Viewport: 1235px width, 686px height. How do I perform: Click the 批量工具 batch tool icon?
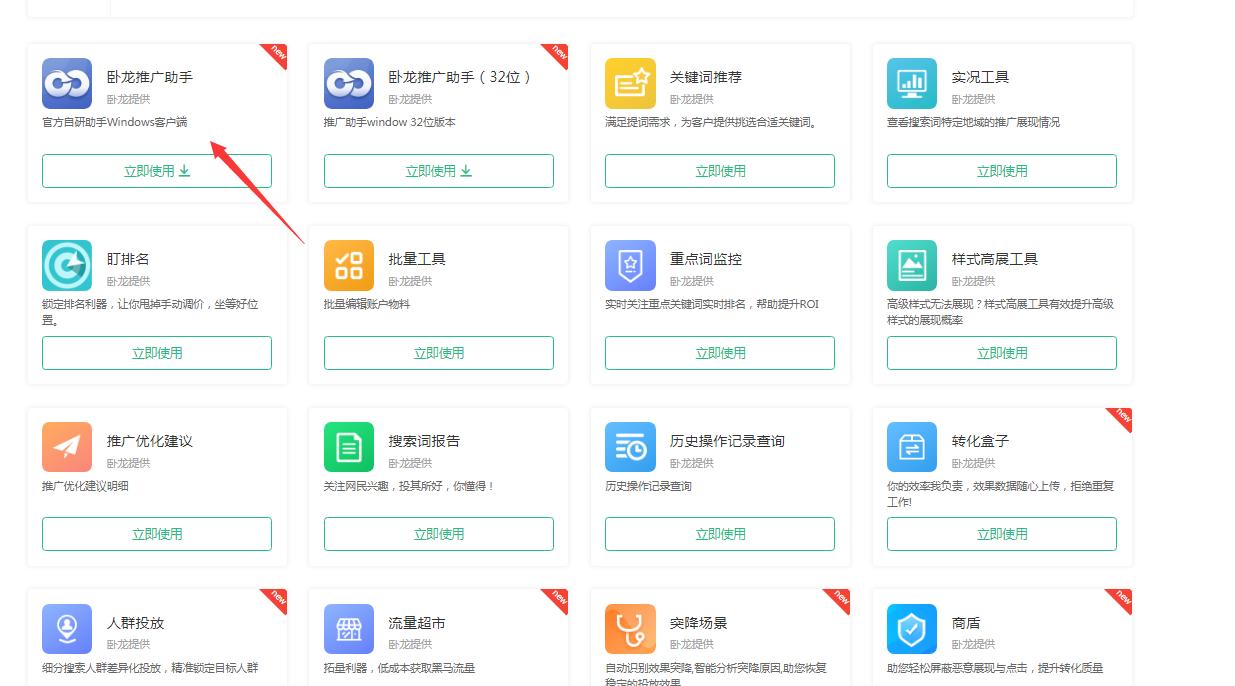(x=348, y=266)
